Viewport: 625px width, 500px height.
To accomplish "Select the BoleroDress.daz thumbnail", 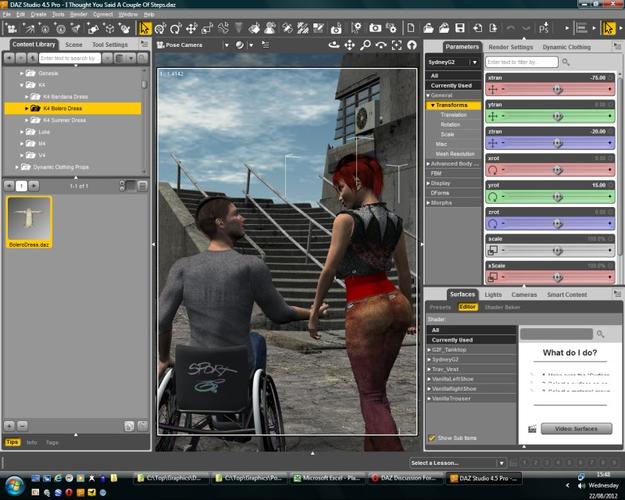I will [x=29, y=218].
